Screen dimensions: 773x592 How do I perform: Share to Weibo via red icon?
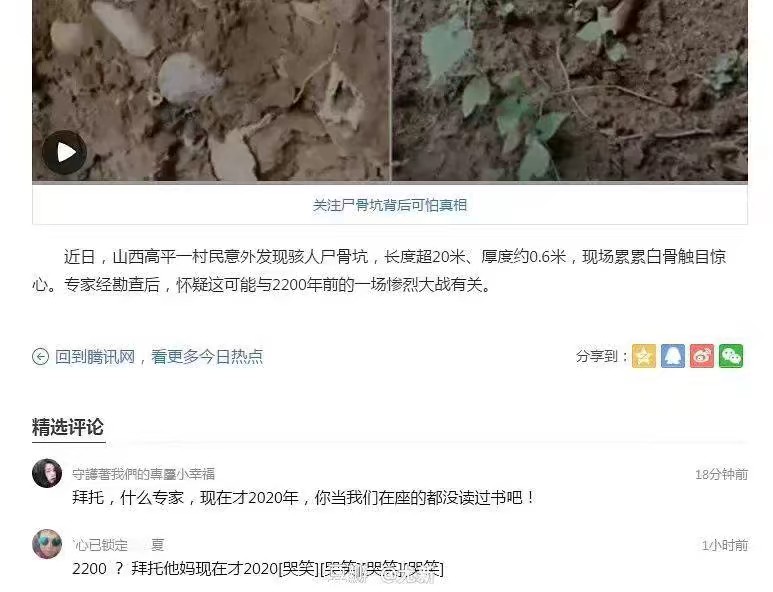(702, 356)
